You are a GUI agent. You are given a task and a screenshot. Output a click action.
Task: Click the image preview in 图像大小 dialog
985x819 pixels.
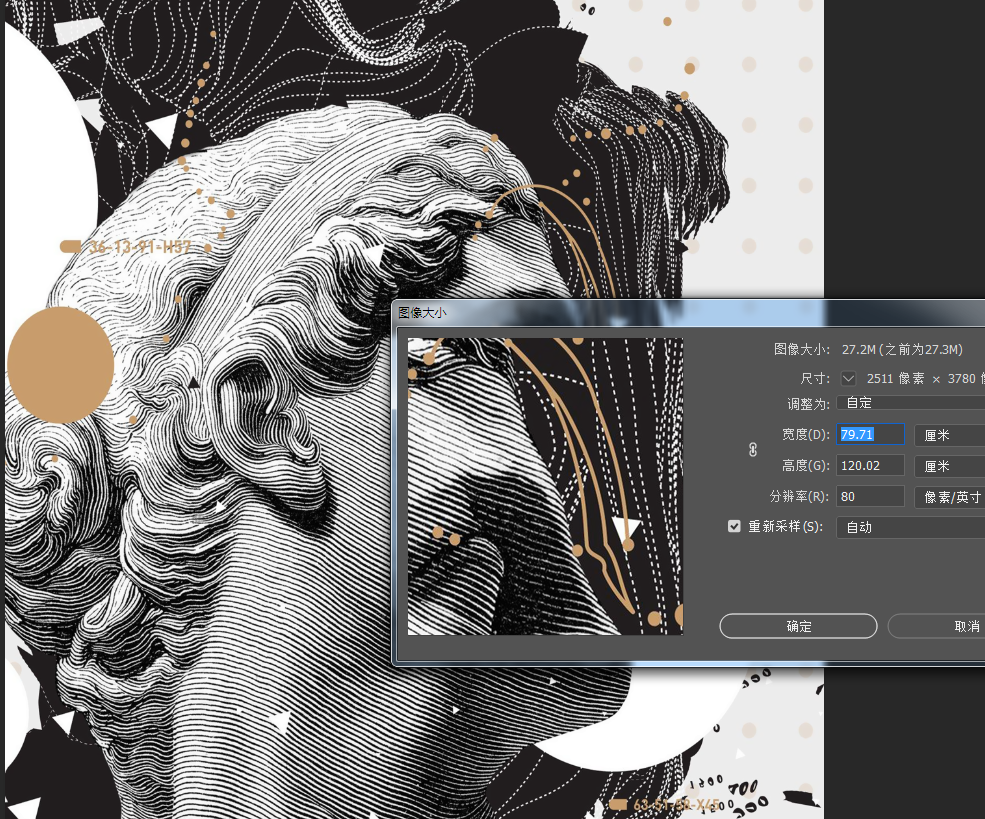point(545,486)
